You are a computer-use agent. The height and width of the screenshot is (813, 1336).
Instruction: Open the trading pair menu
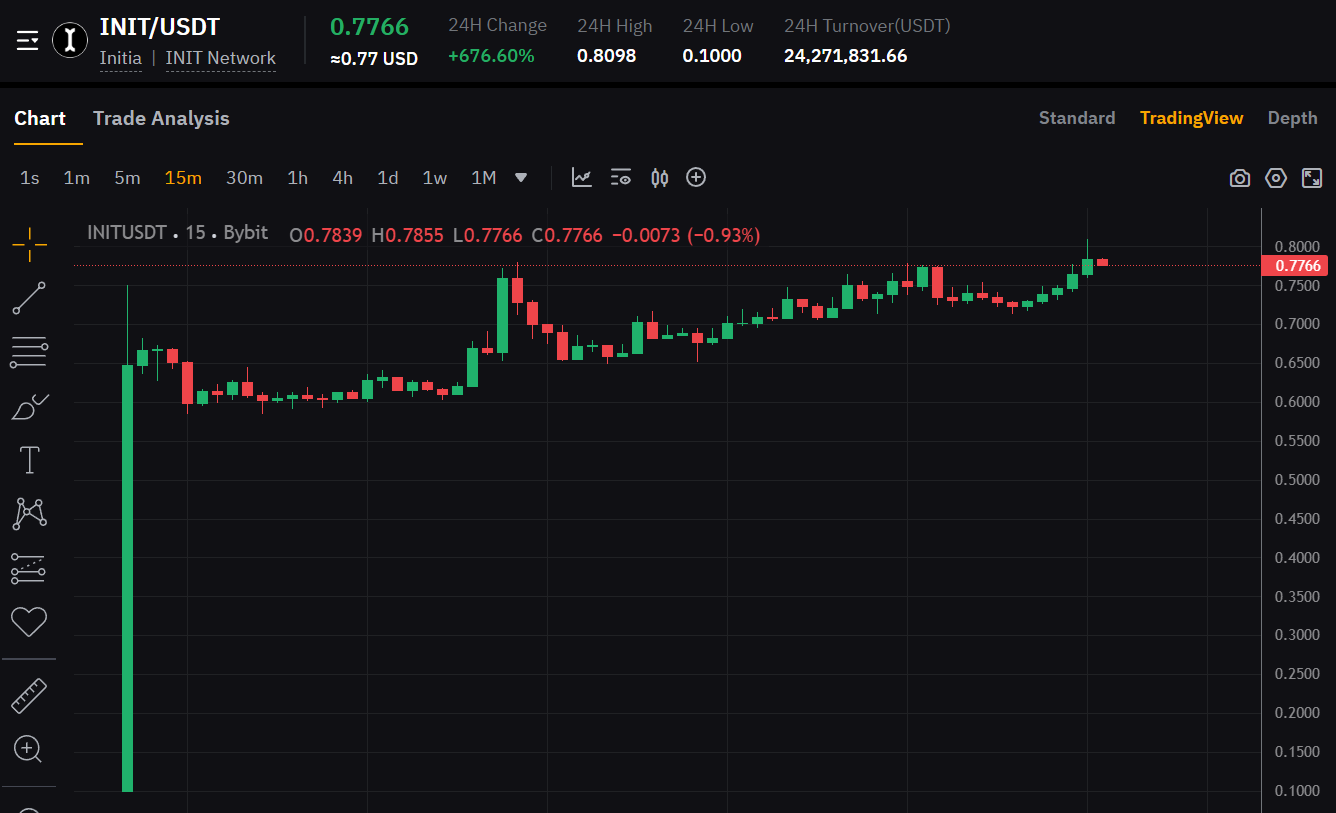pos(28,40)
